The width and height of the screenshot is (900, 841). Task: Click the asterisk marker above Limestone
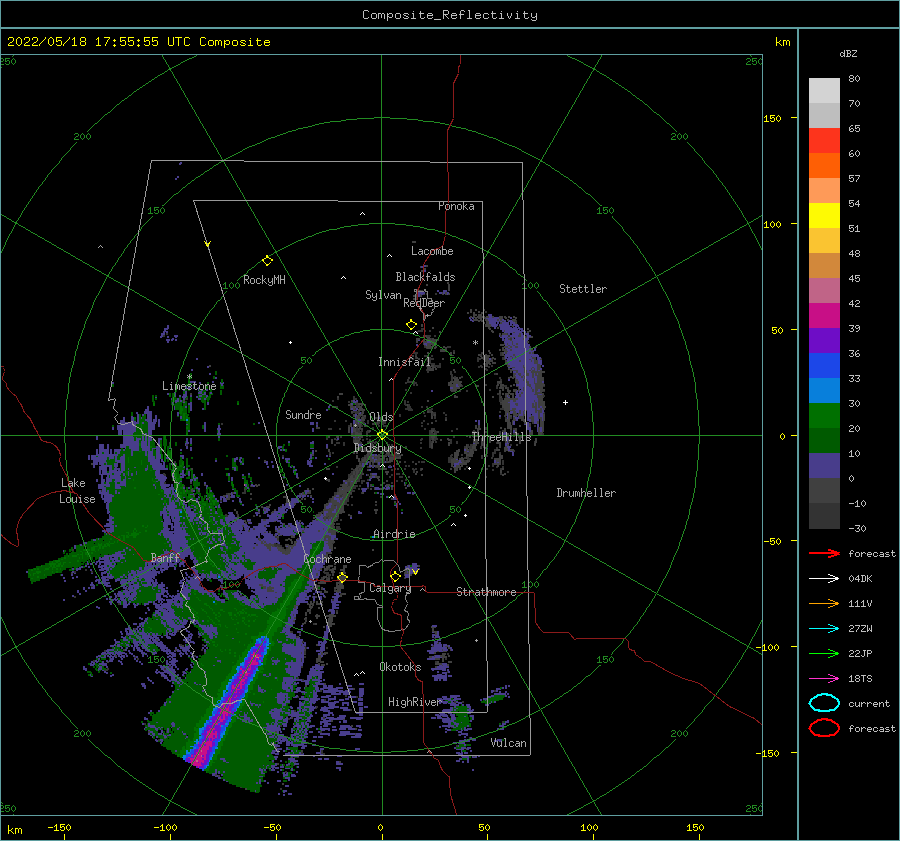click(189, 377)
